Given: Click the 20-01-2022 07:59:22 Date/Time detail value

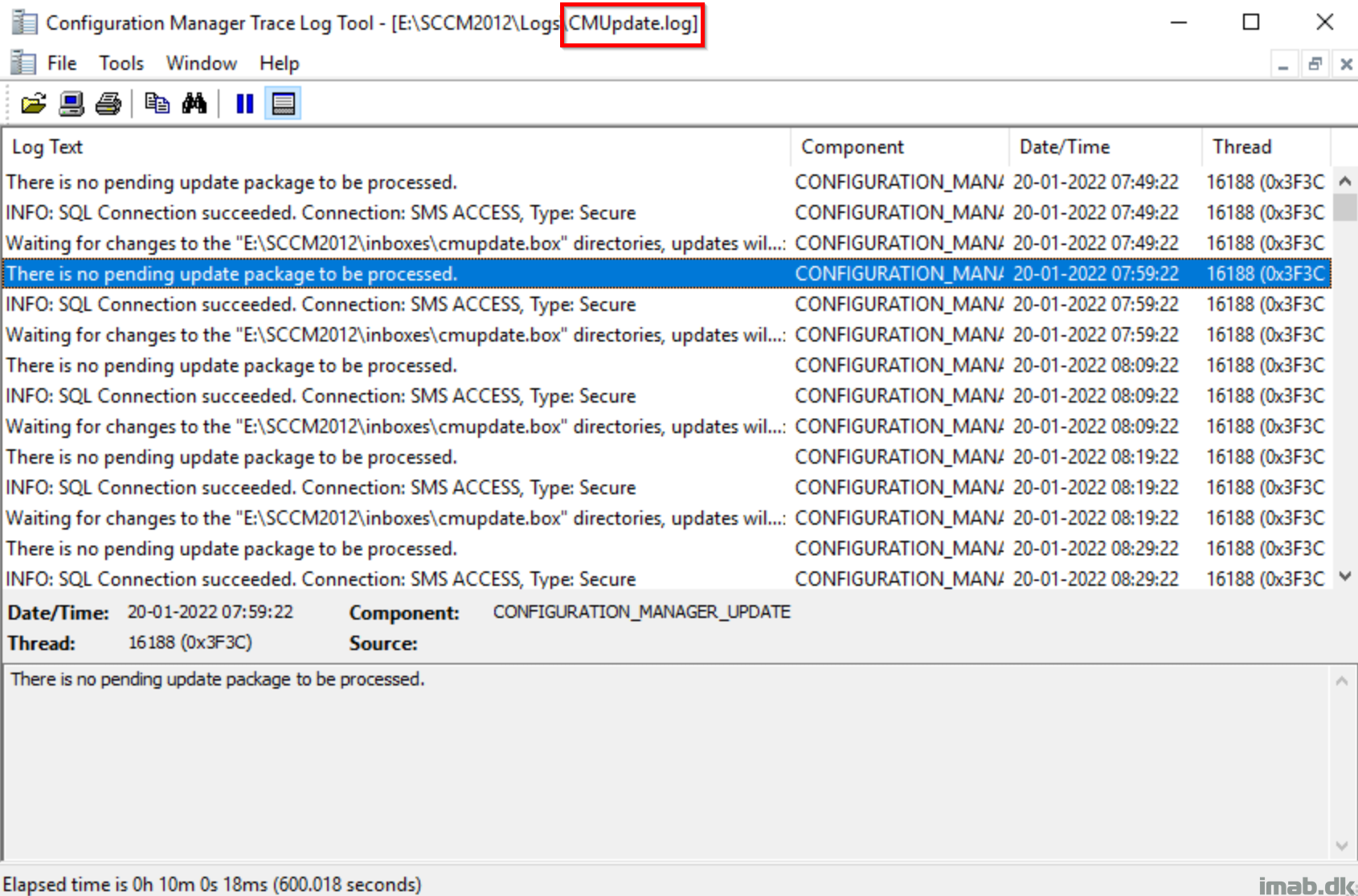Looking at the screenshot, I should [x=211, y=612].
